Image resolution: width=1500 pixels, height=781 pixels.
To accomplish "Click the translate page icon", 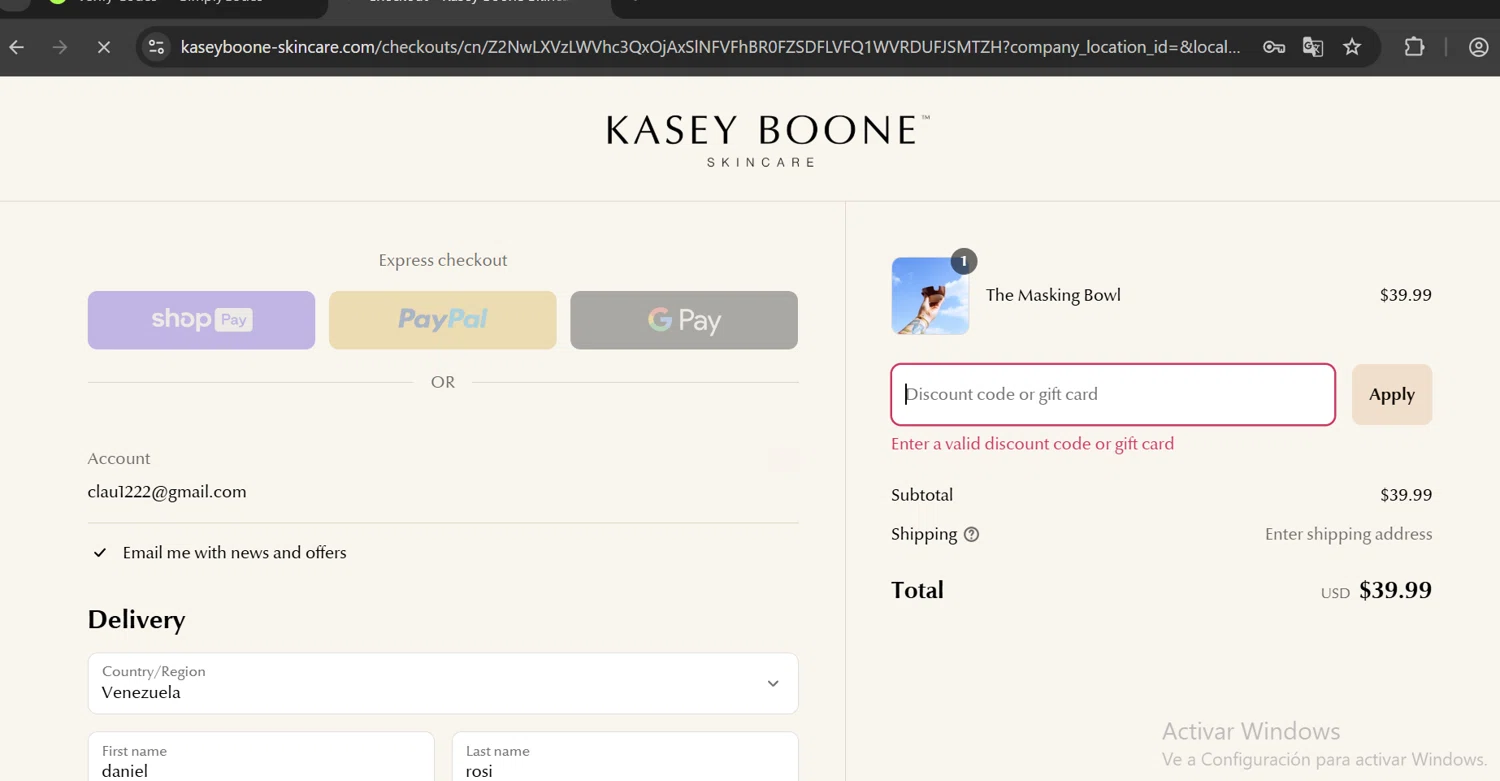I will click(1313, 47).
